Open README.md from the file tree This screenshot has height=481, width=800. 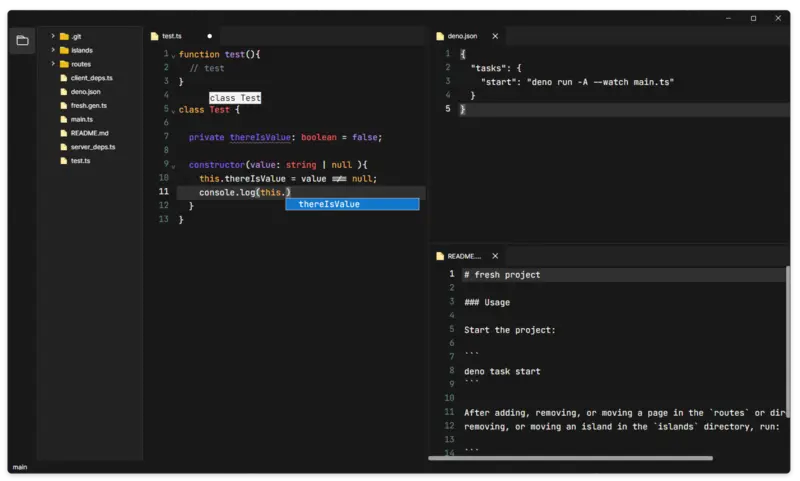(x=90, y=133)
